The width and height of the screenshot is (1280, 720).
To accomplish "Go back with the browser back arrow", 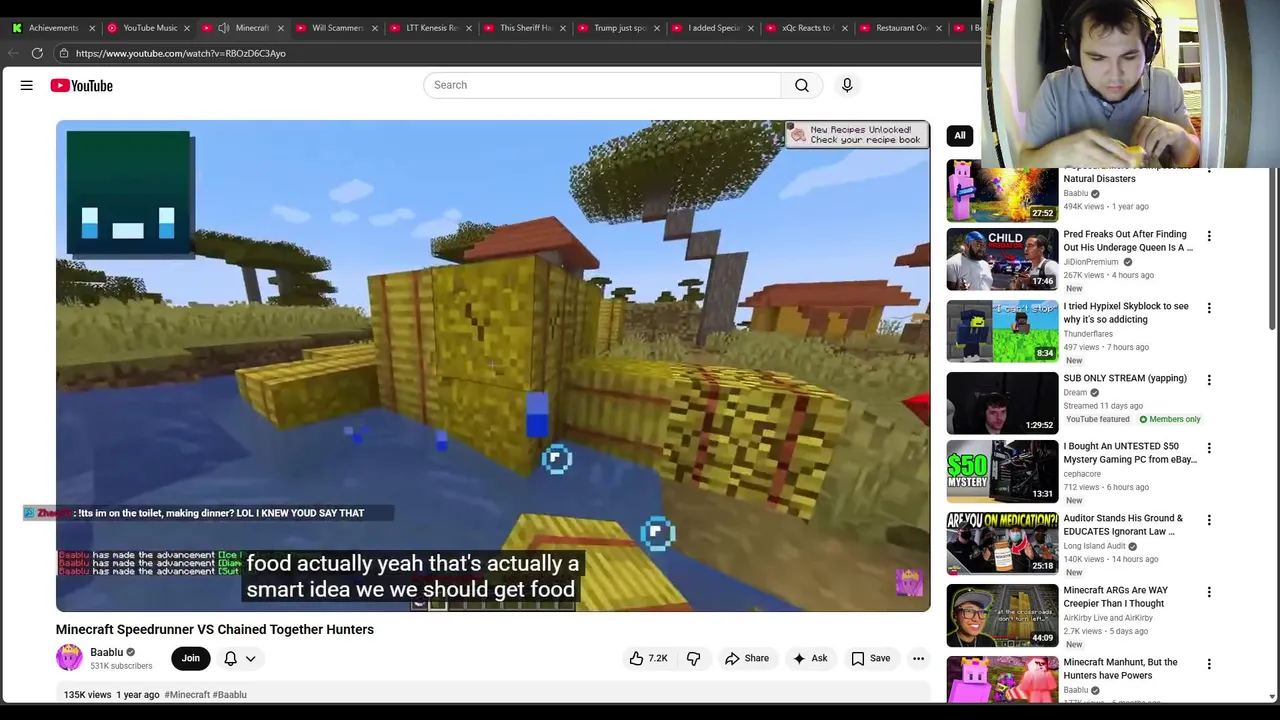I will point(12,53).
